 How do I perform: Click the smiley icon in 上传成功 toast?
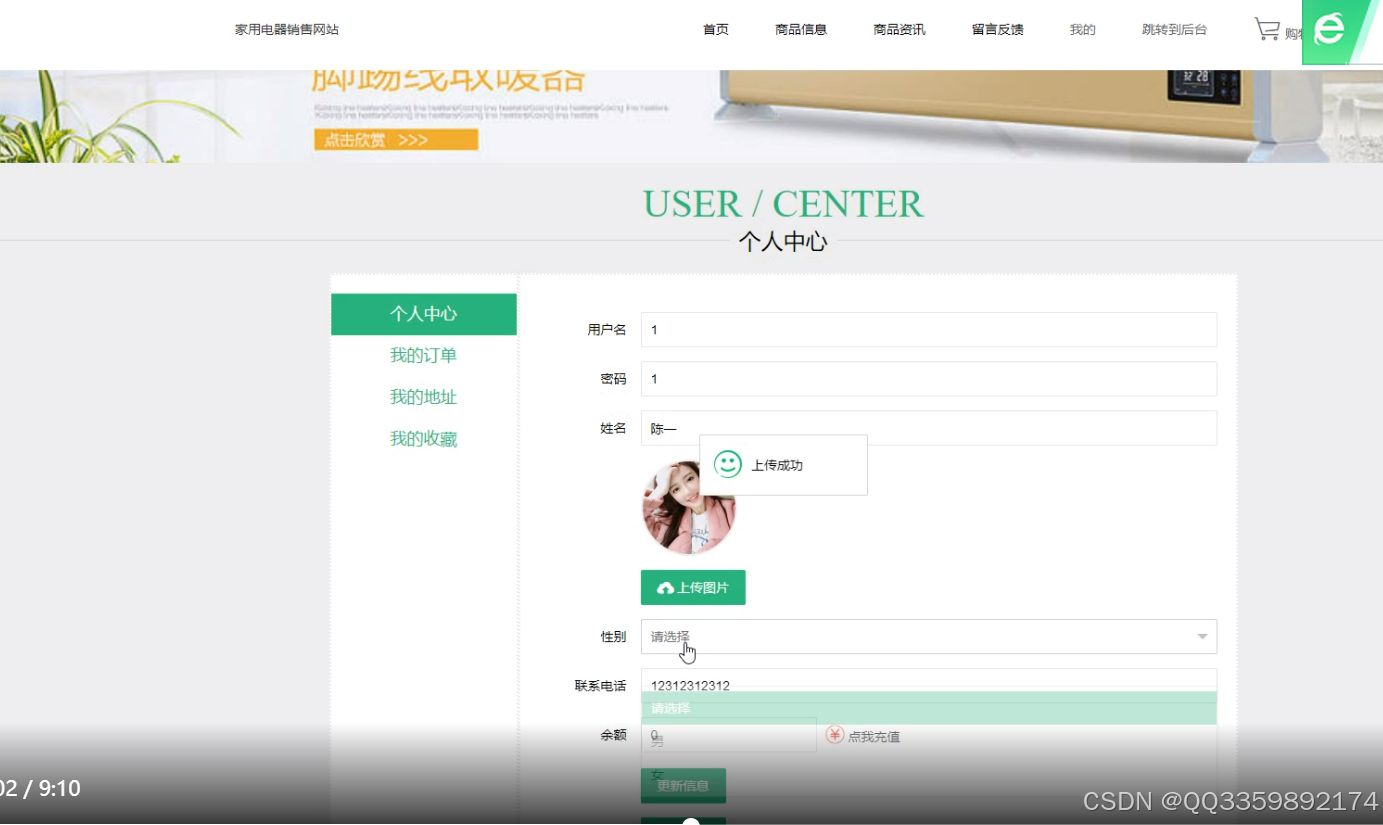727,464
